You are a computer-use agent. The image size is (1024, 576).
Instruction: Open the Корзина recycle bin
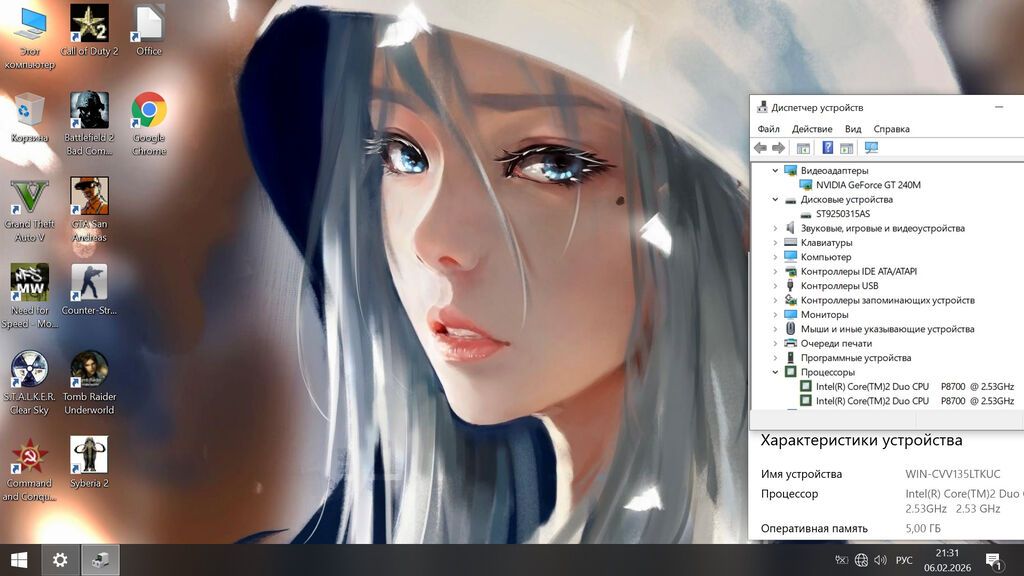point(29,118)
